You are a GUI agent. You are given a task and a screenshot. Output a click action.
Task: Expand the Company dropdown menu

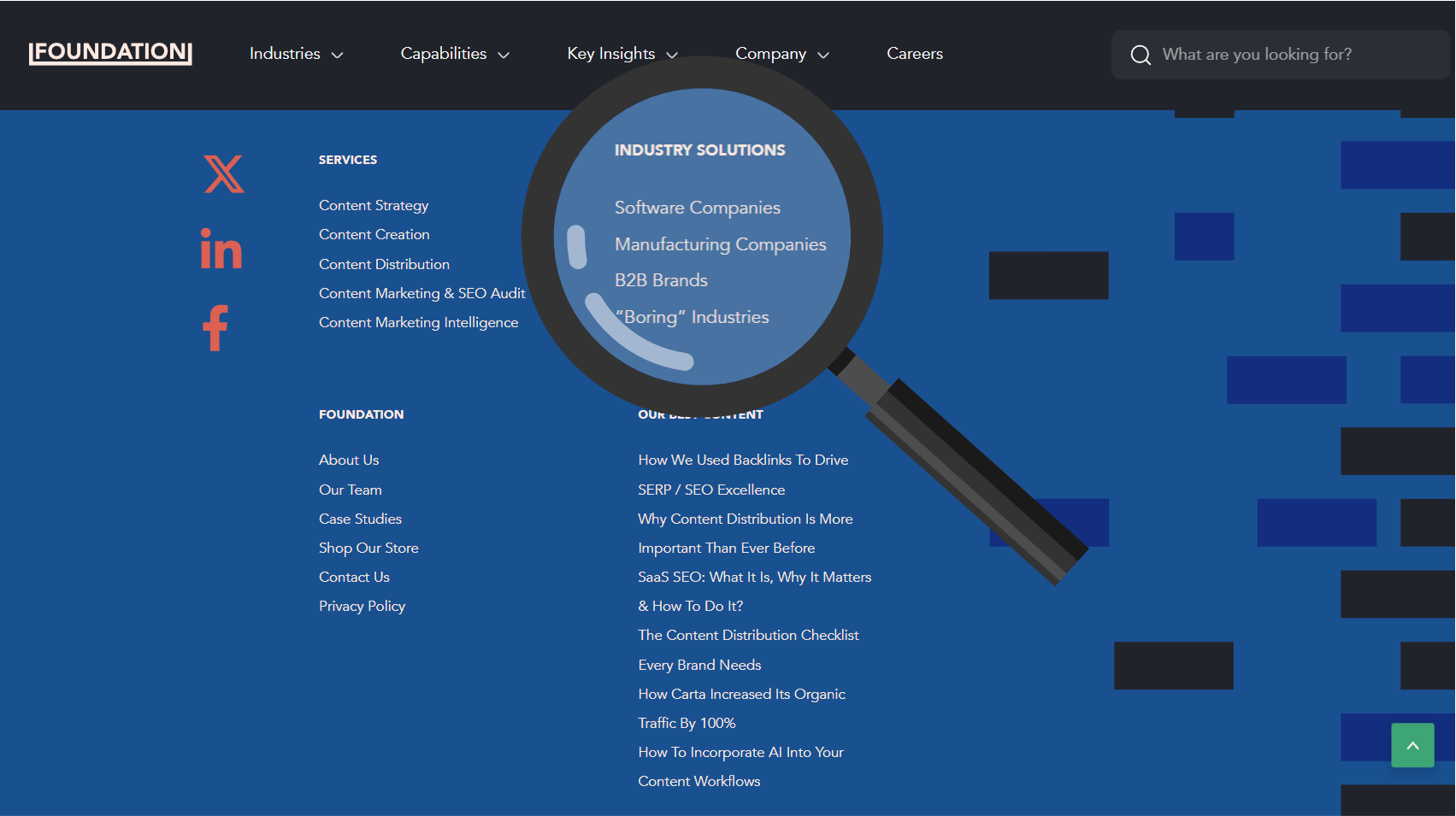781,54
